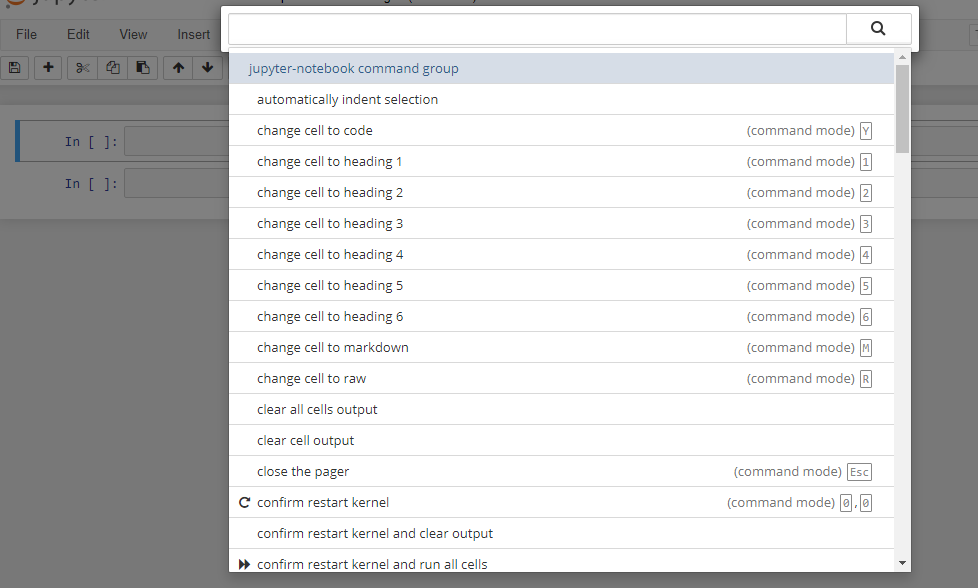The image size is (978, 588).
Task: Focus the command palette search field
Action: coord(537,29)
